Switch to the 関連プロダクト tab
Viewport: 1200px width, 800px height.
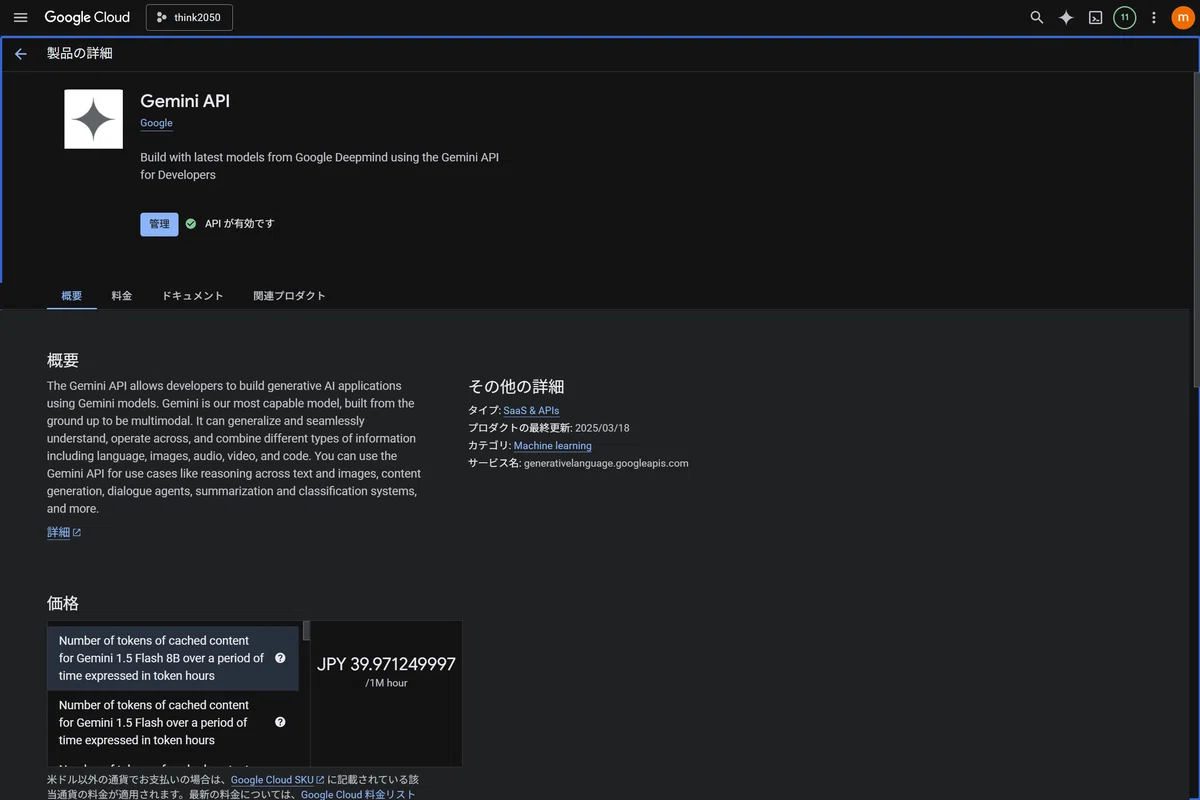[x=290, y=296]
